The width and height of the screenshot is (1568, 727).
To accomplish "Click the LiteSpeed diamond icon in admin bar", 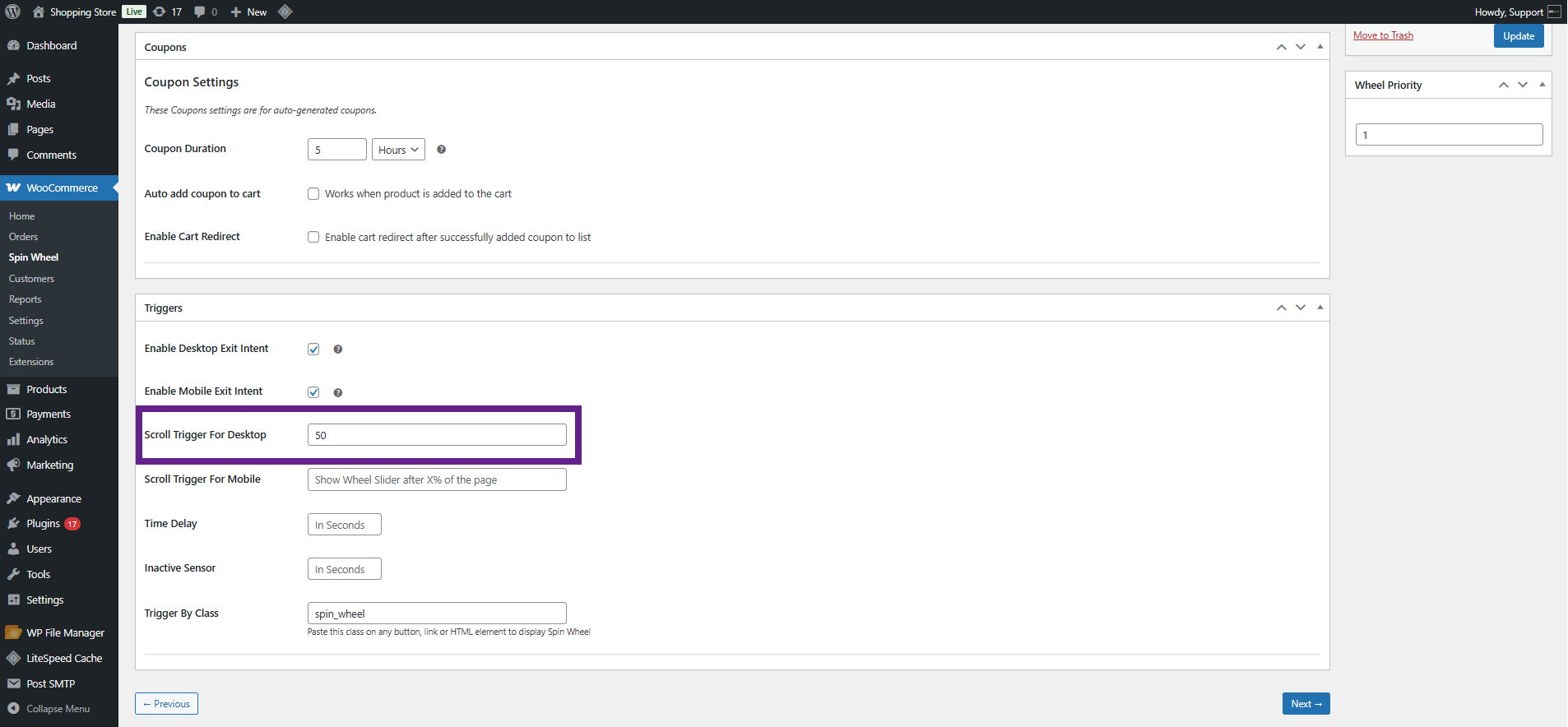I will [x=285, y=12].
